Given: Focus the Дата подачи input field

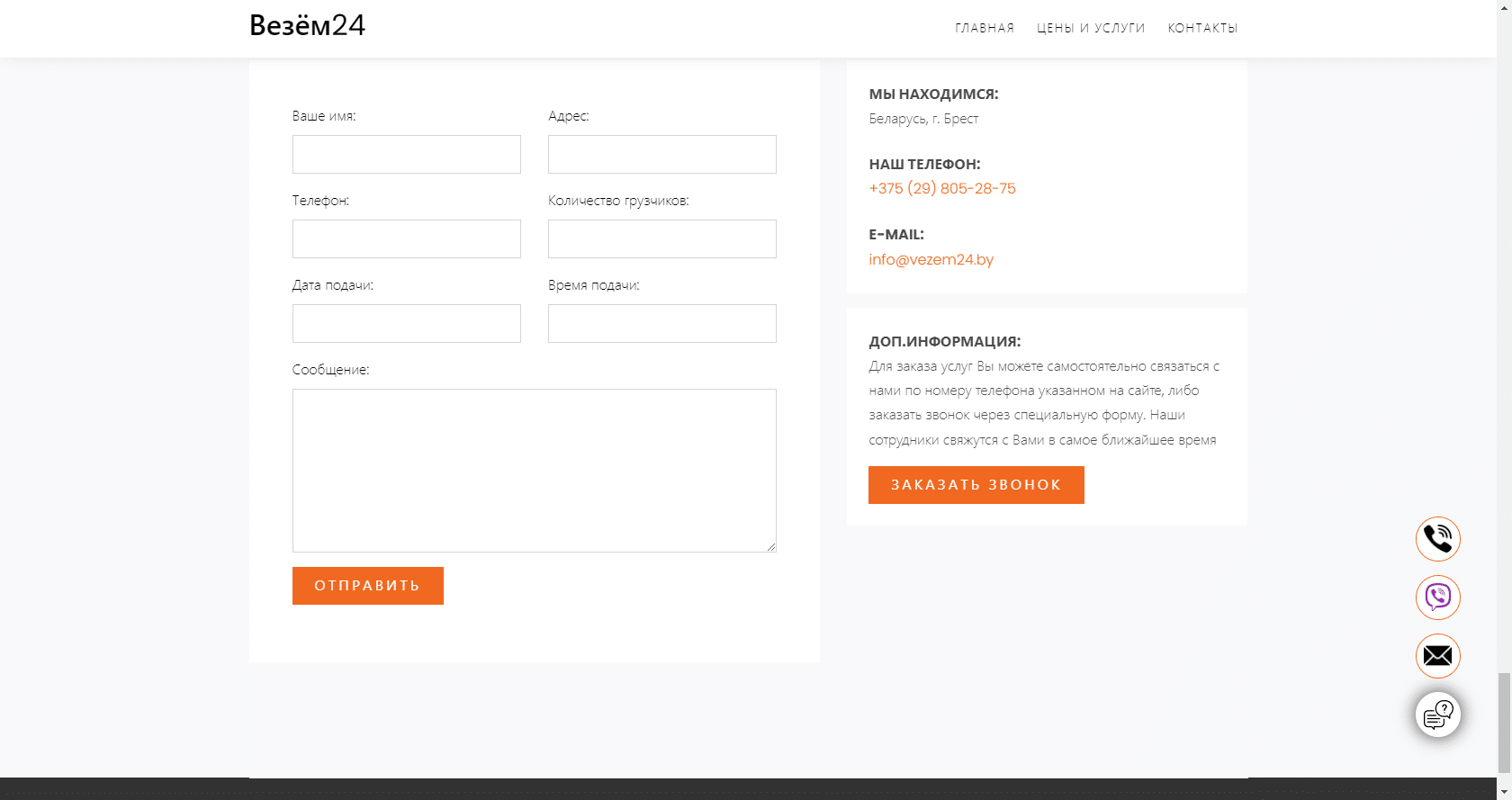Looking at the screenshot, I should (x=407, y=324).
